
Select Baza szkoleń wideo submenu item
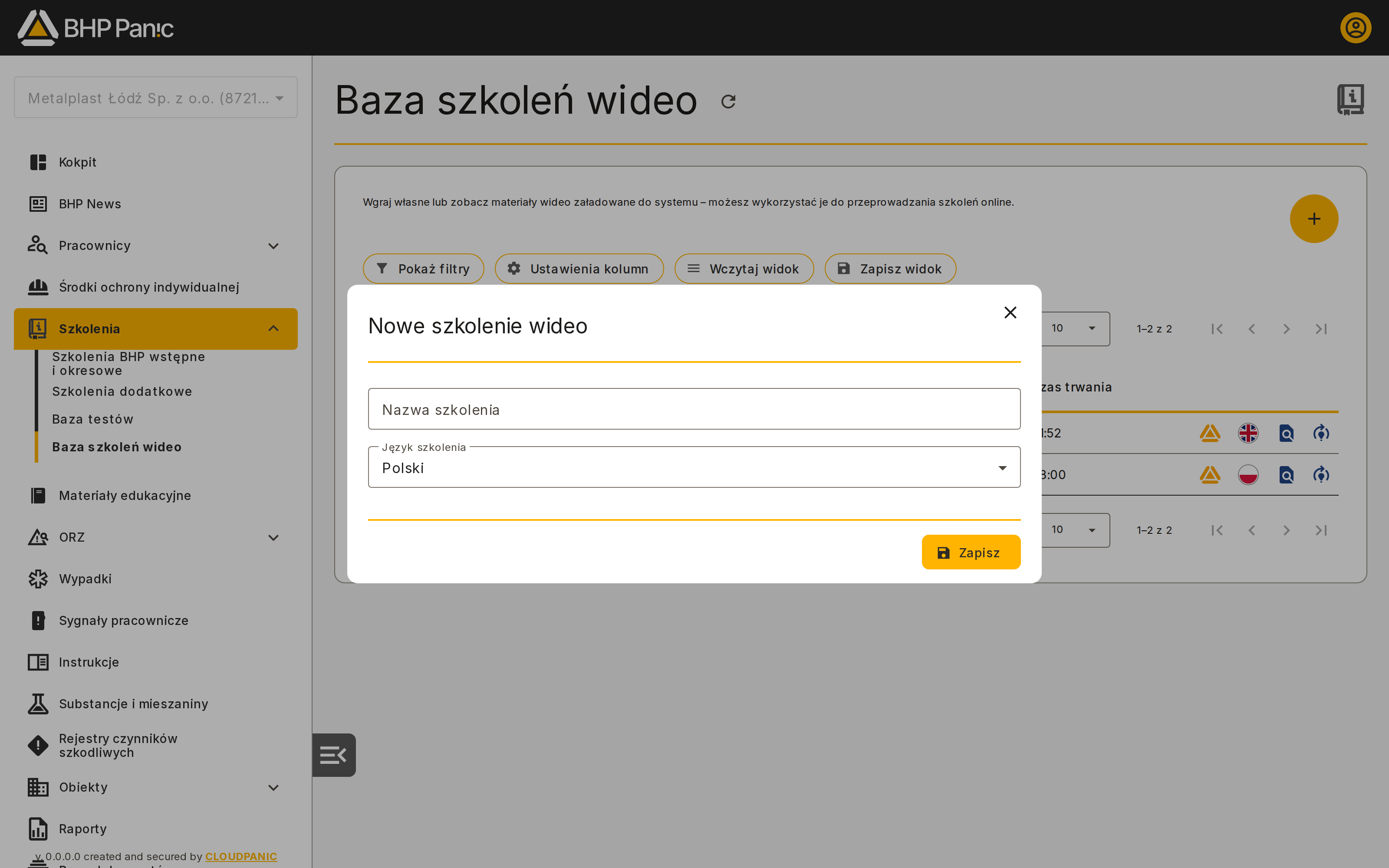116,447
